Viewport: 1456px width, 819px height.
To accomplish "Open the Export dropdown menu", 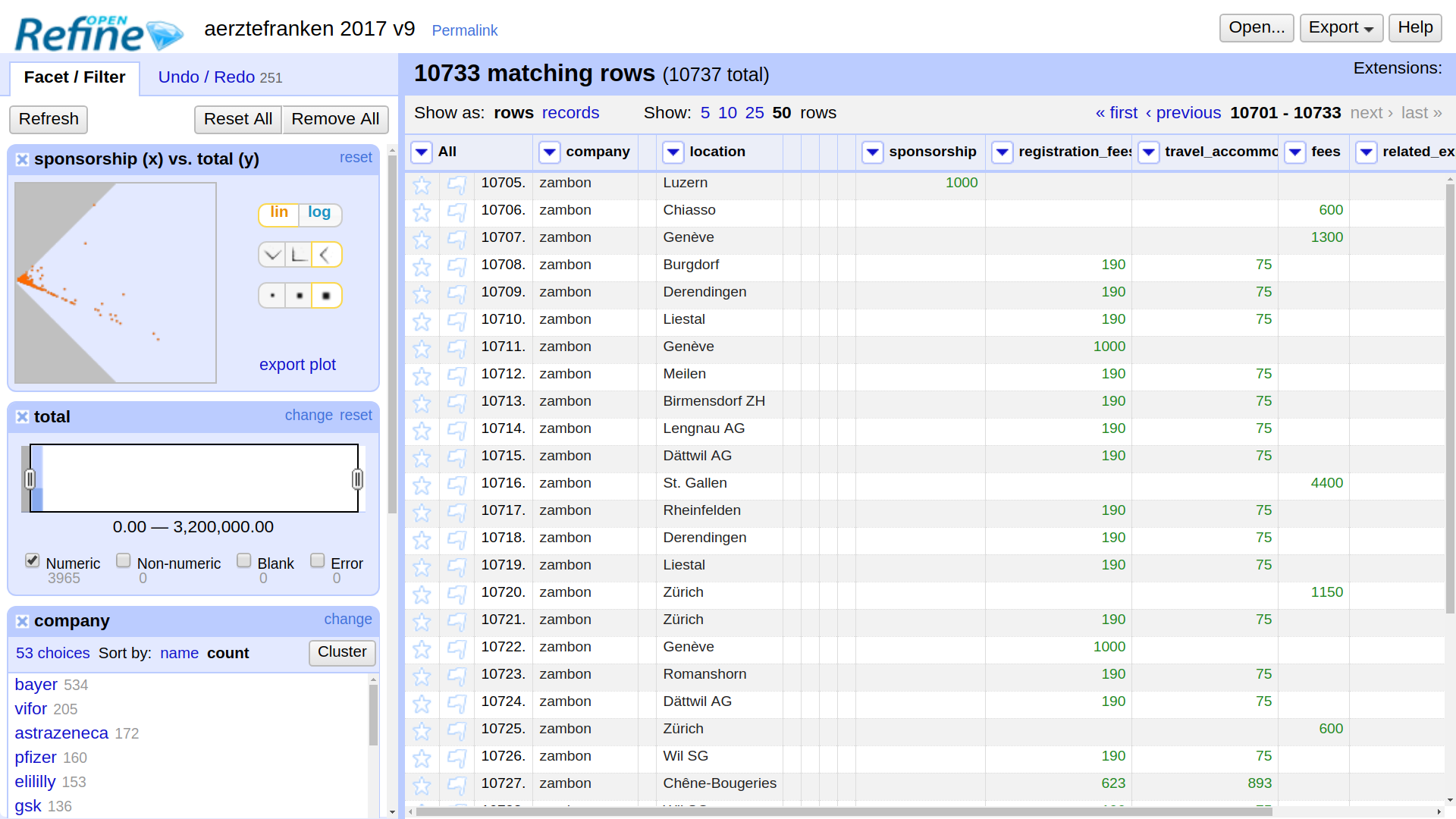I will (x=1341, y=28).
